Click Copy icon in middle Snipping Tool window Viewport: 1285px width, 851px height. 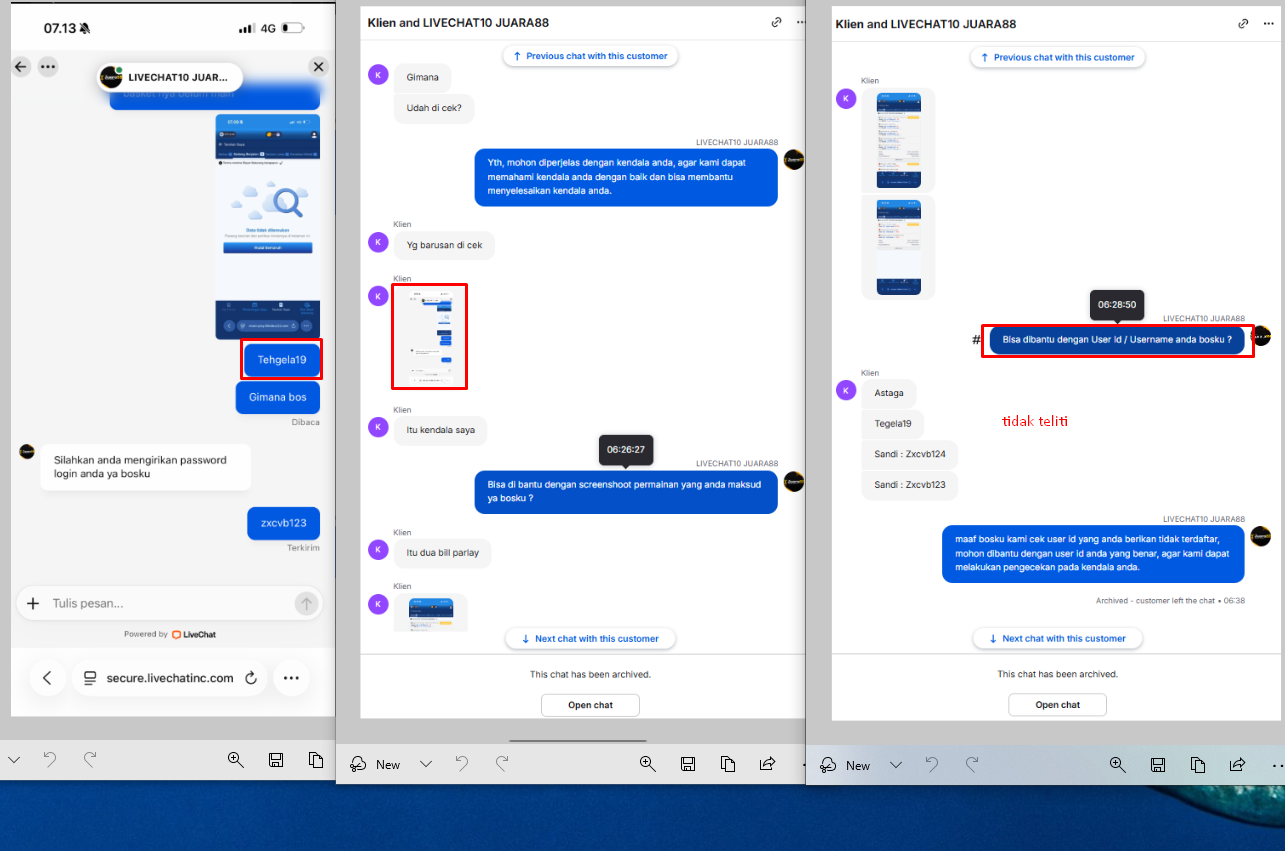(x=728, y=764)
